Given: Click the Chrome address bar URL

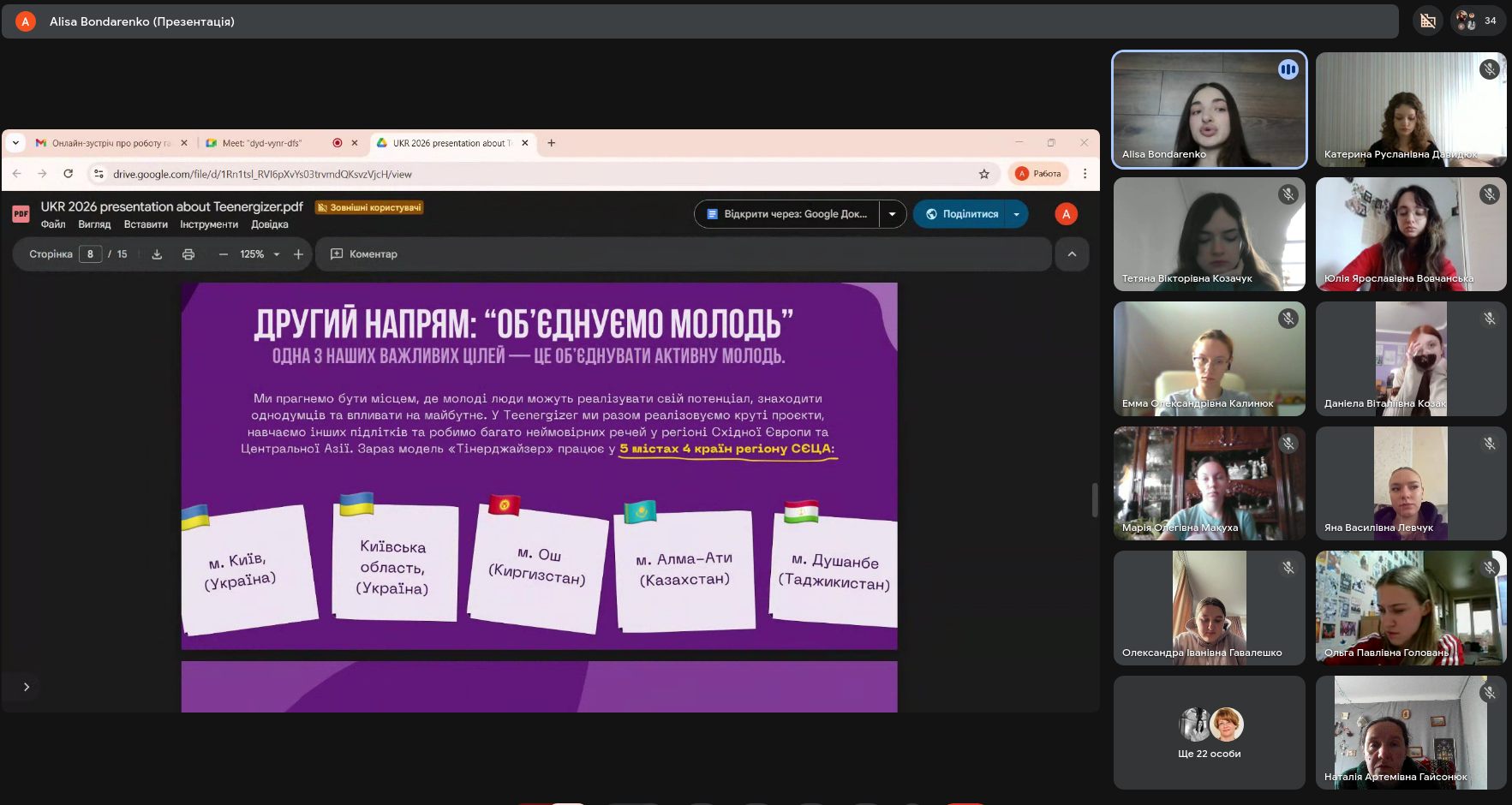Looking at the screenshot, I should click(x=262, y=174).
